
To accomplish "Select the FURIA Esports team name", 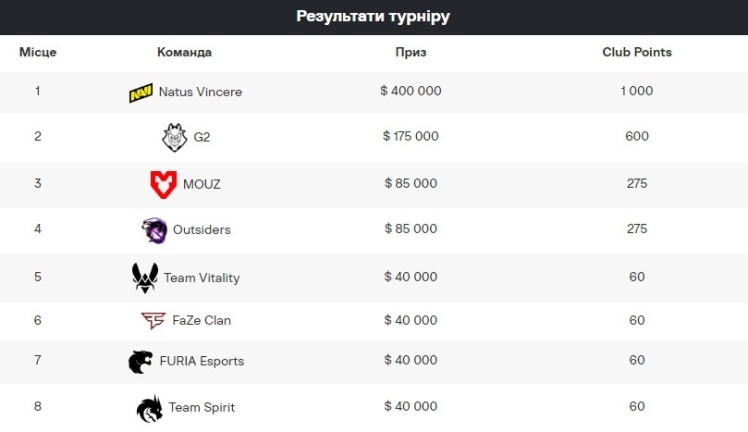I will [201, 361].
